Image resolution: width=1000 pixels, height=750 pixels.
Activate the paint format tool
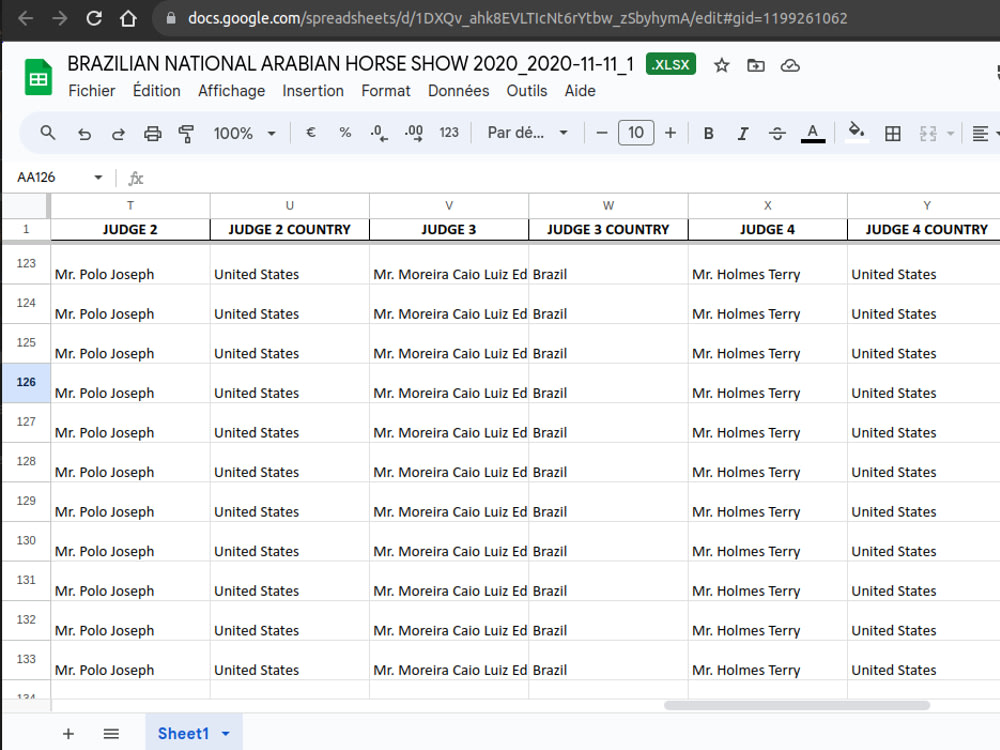pyautogui.click(x=186, y=133)
